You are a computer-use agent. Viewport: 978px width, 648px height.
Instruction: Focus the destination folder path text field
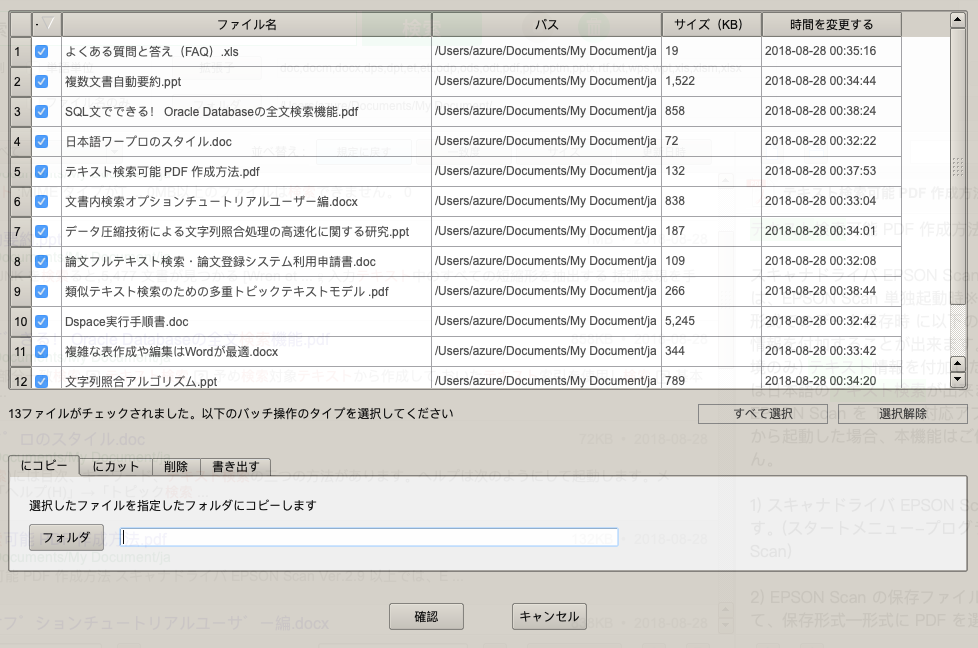coord(368,537)
